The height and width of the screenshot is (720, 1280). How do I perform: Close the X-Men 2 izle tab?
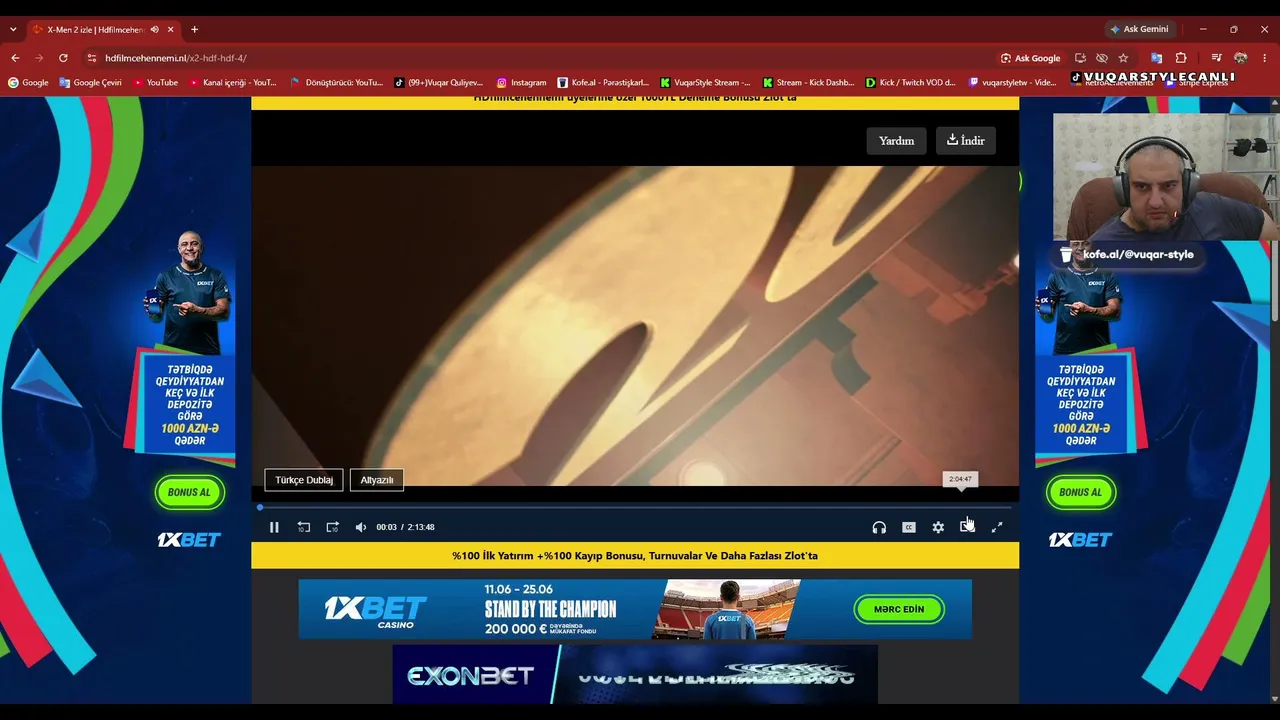[170, 30]
